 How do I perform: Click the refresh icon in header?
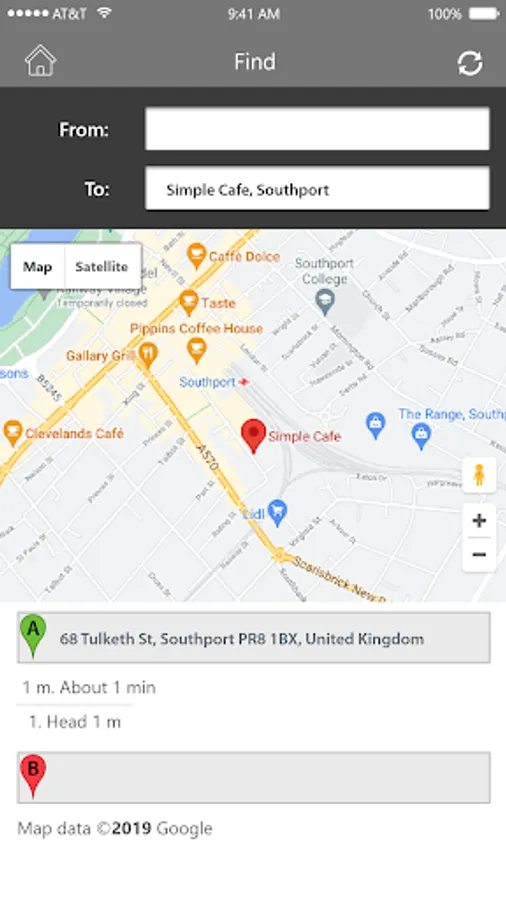(x=470, y=62)
